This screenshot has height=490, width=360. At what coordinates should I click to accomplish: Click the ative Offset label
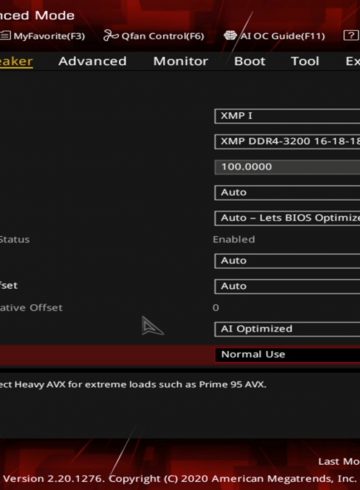pyautogui.click(x=31, y=307)
